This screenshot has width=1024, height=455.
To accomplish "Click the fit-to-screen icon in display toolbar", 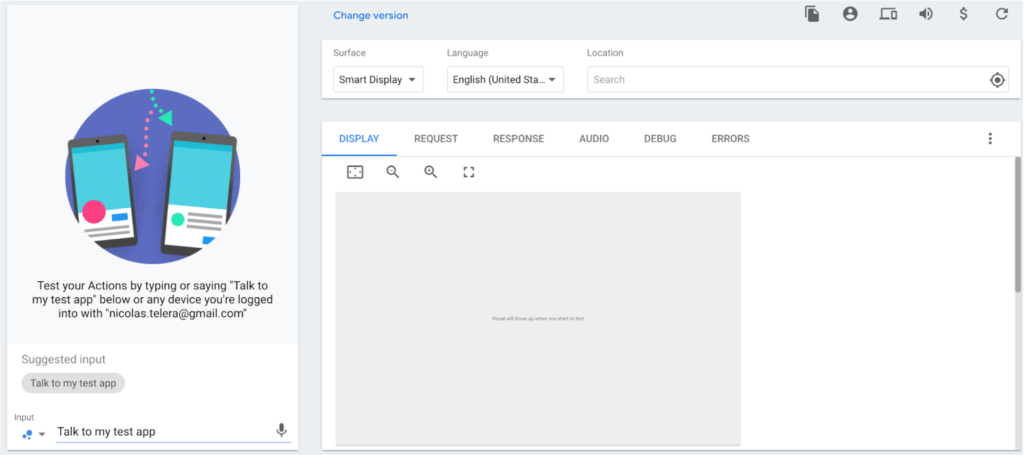I will pyautogui.click(x=355, y=172).
